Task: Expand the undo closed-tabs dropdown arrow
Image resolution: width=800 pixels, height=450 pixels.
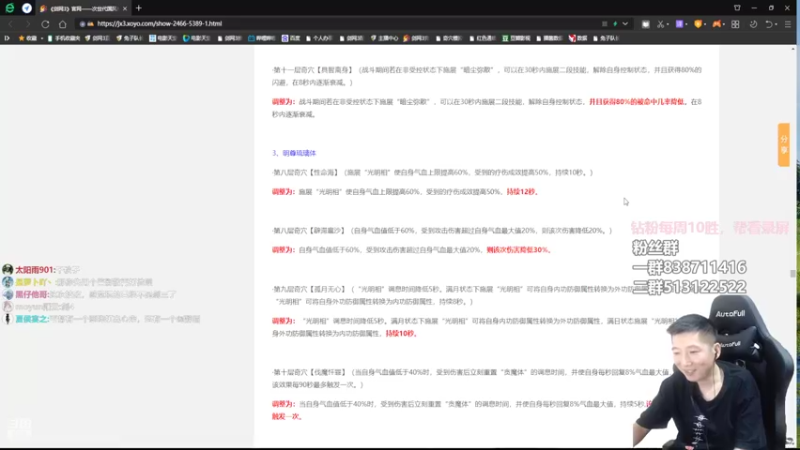Action: coord(776,24)
